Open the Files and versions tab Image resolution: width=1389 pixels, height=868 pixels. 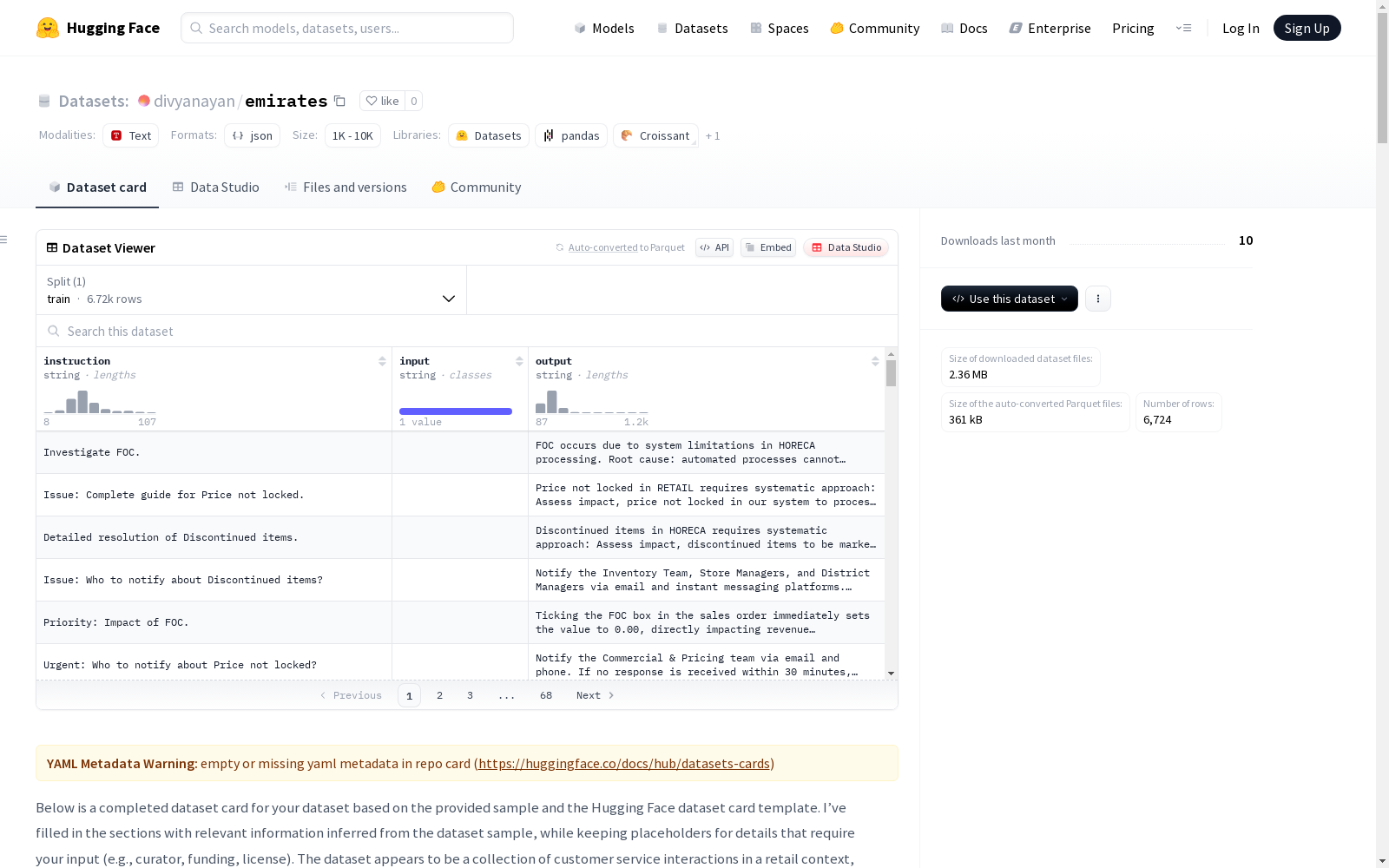(346, 187)
